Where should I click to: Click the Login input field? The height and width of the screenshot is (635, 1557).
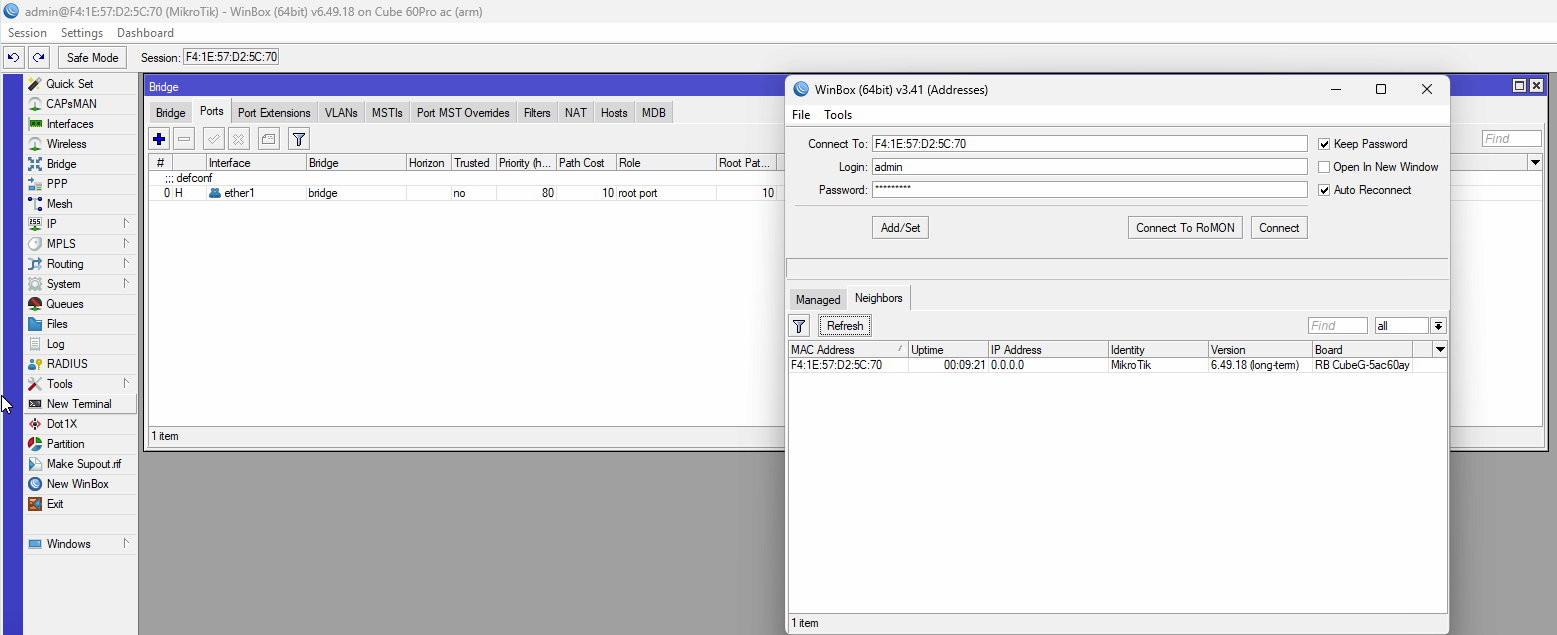(1089, 167)
